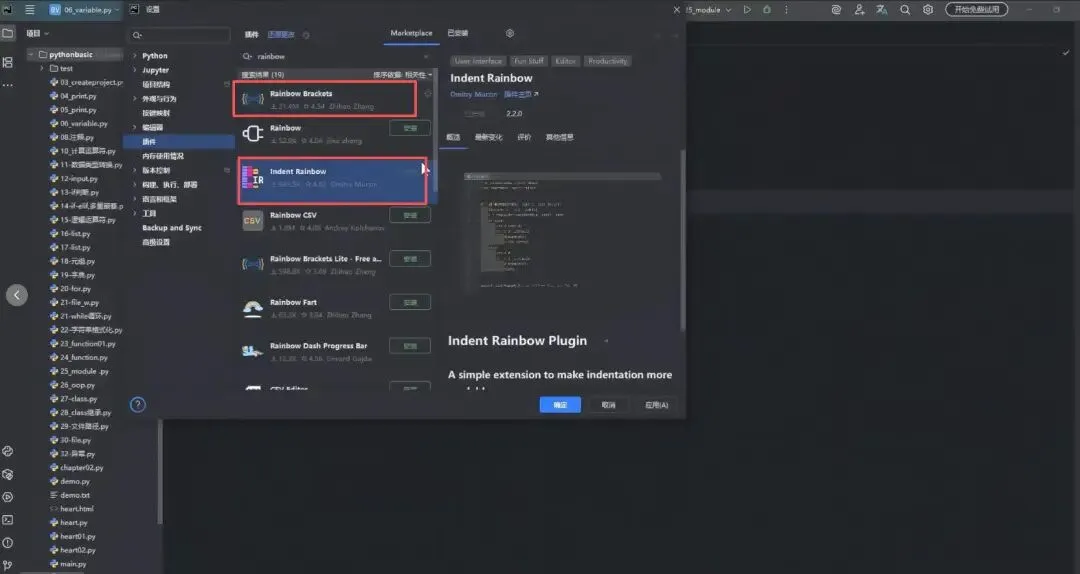Open the 概览 detail tab
This screenshot has height=574, width=1080.
pos(453,137)
